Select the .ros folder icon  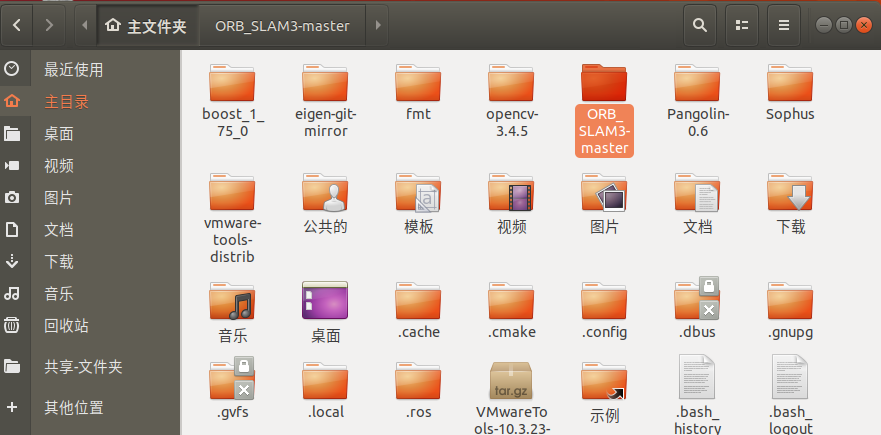(418, 380)
